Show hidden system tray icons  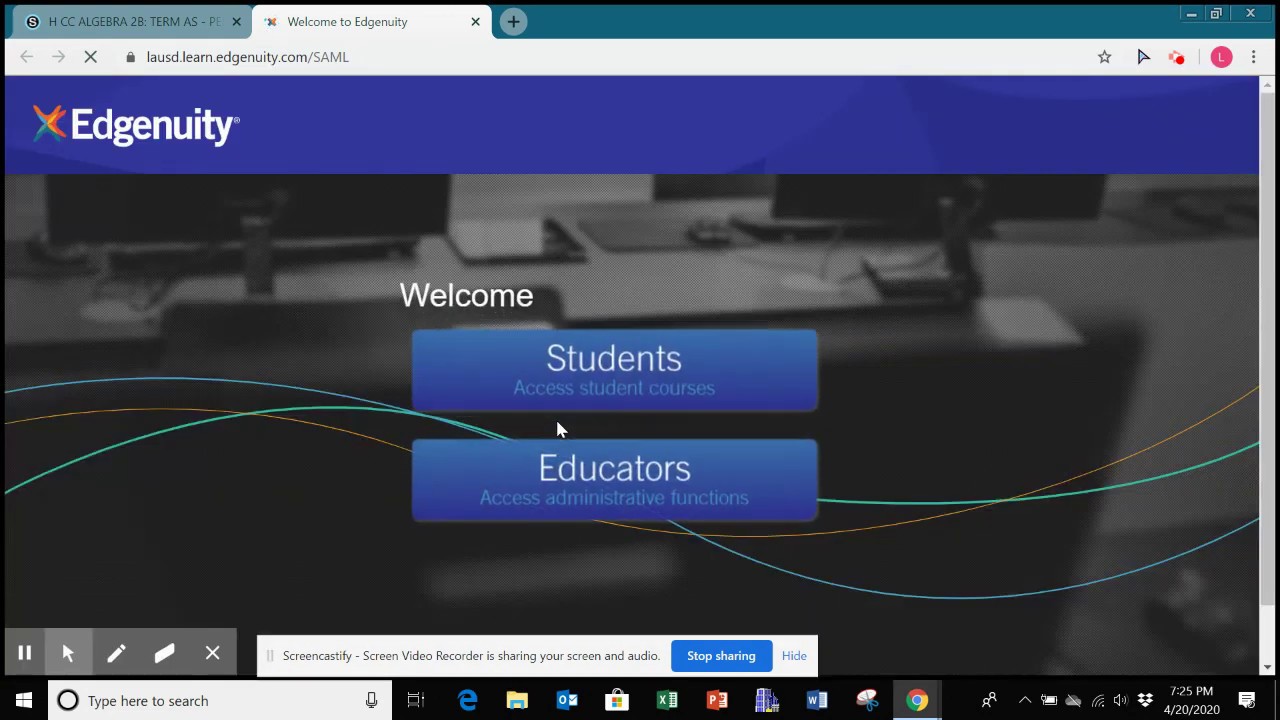1025,700
